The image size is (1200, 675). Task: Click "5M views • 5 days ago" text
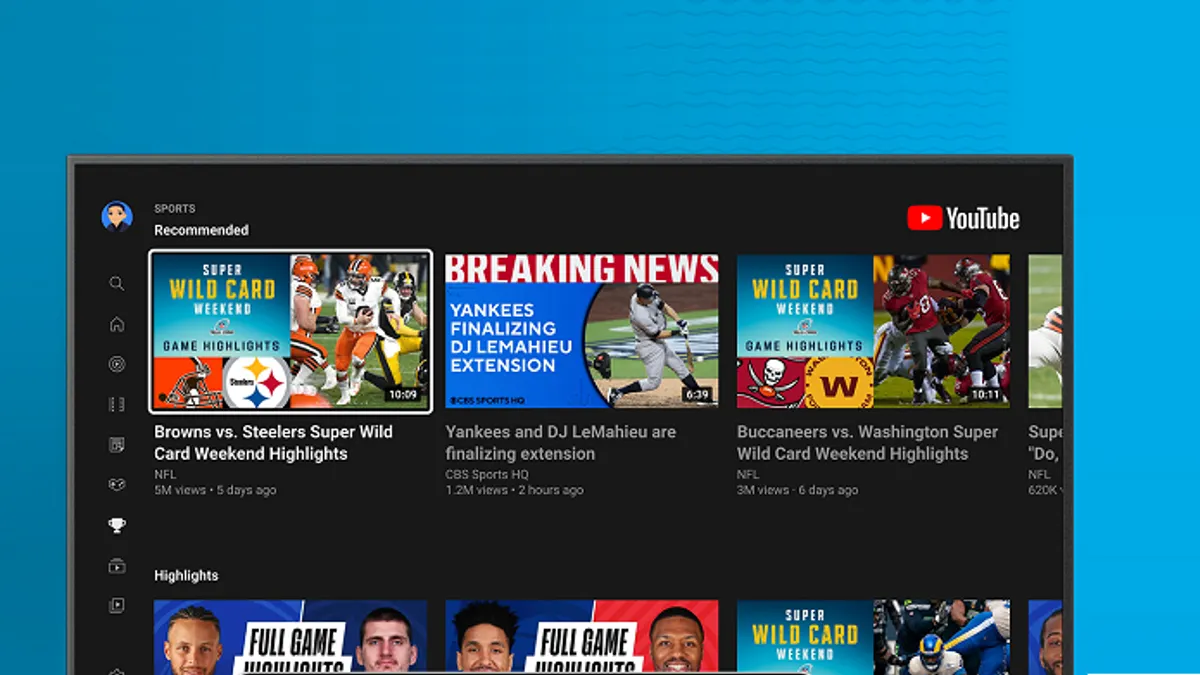click(x=215, y=490)
